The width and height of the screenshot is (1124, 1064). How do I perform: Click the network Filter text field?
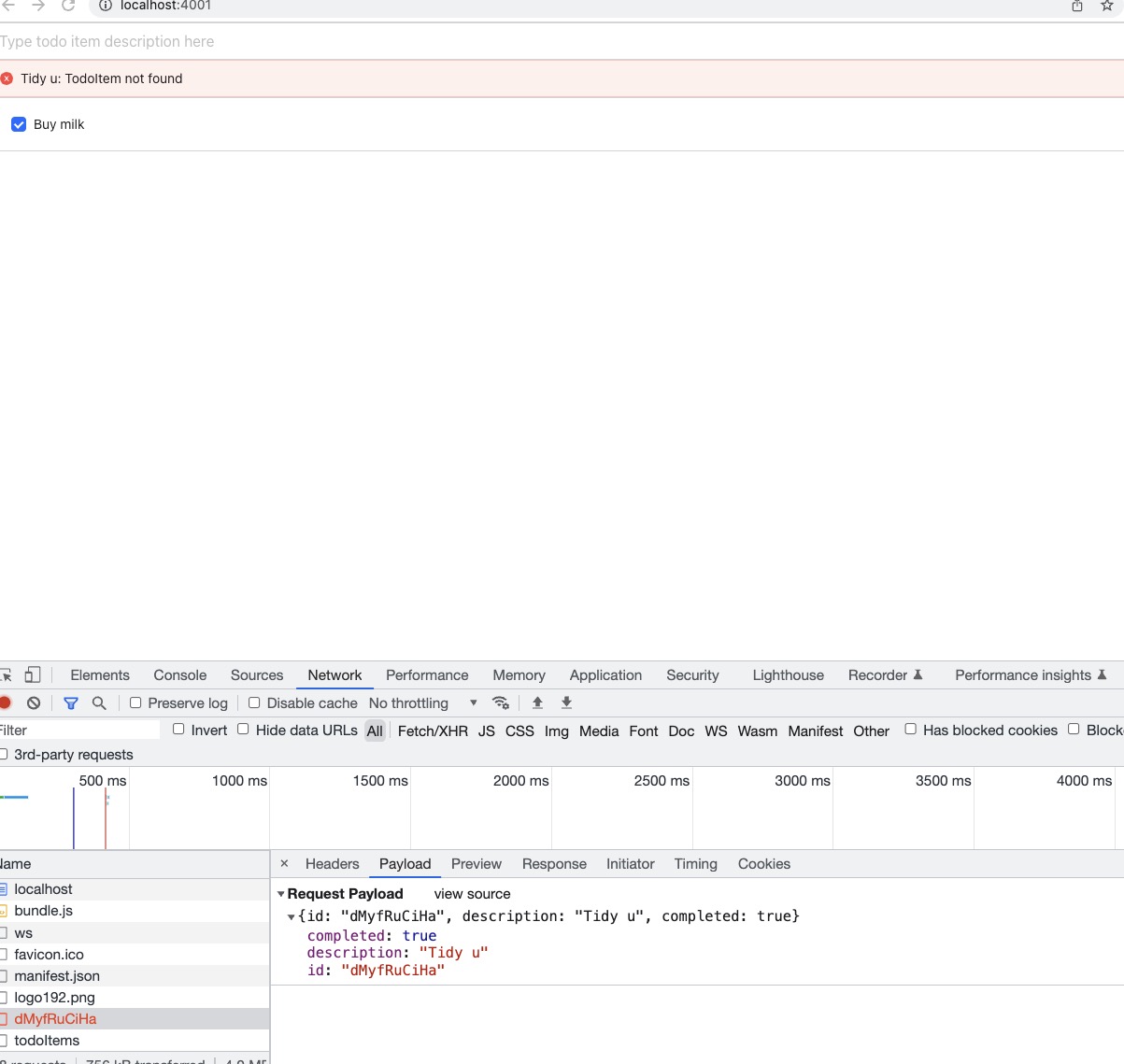pos(80,730)
